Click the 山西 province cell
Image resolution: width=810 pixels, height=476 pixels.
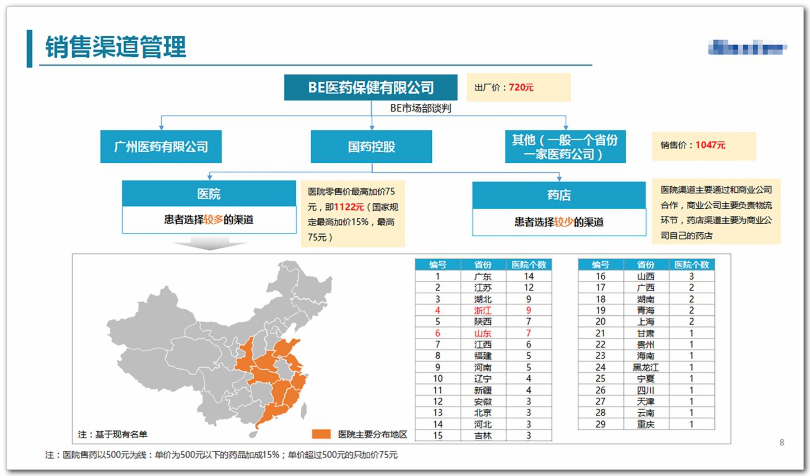click(x=646, y=277)
